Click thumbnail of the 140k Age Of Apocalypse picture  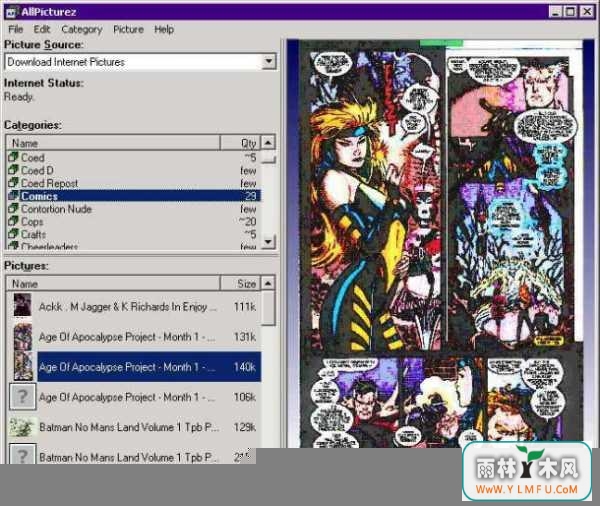tap(23, 366)
